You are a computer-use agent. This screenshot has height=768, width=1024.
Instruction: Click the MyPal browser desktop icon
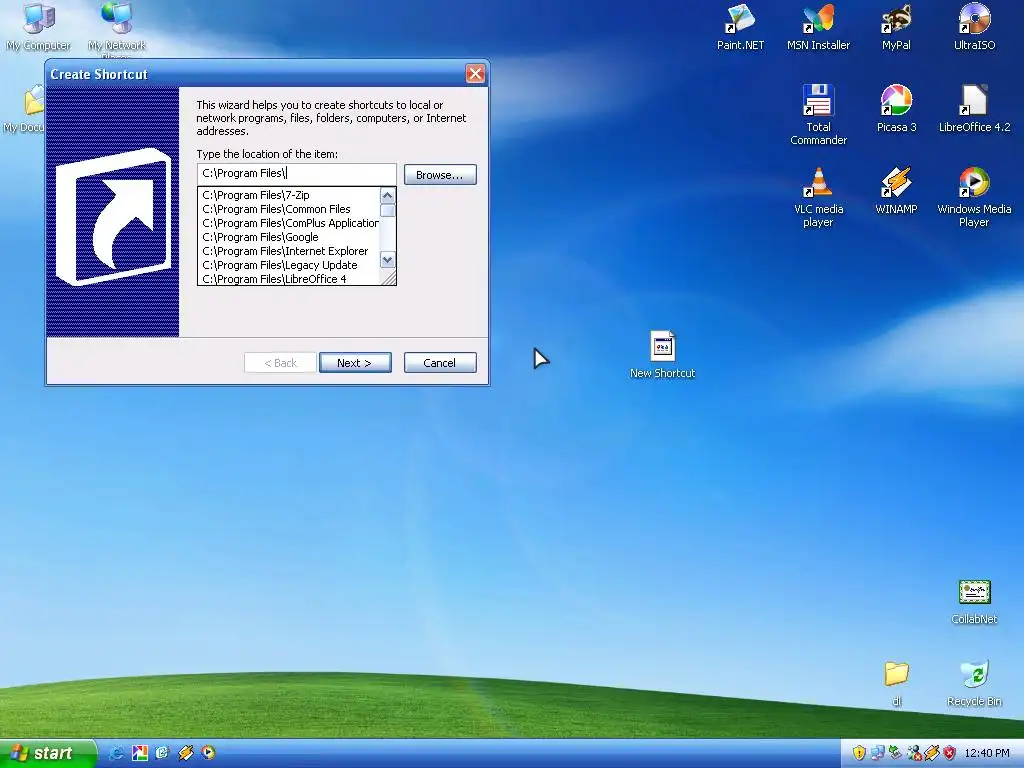click(x=896, y=27)
